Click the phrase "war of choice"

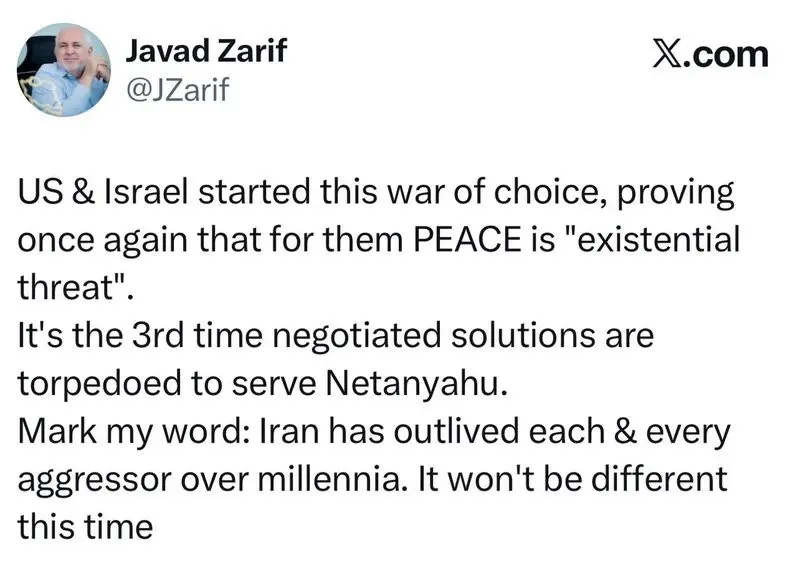point(437,194)
